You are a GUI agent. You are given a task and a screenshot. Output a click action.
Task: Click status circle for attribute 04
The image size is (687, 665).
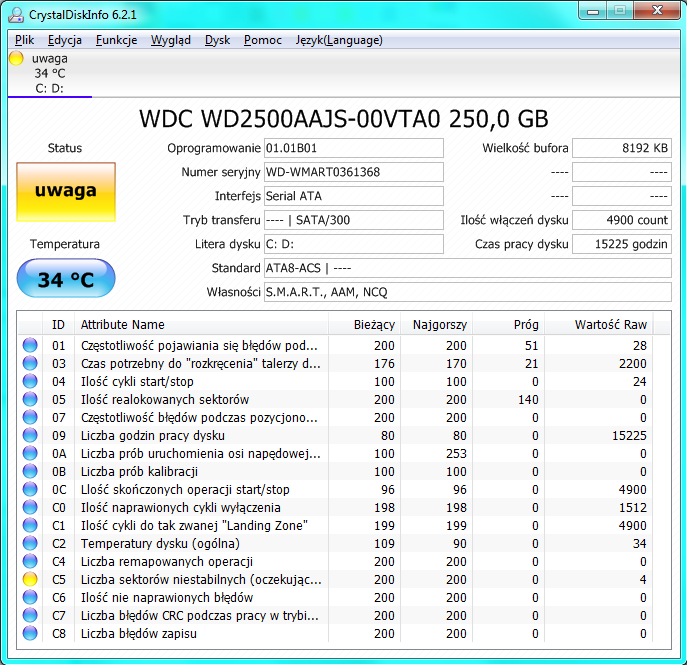[x=30, y=381]
